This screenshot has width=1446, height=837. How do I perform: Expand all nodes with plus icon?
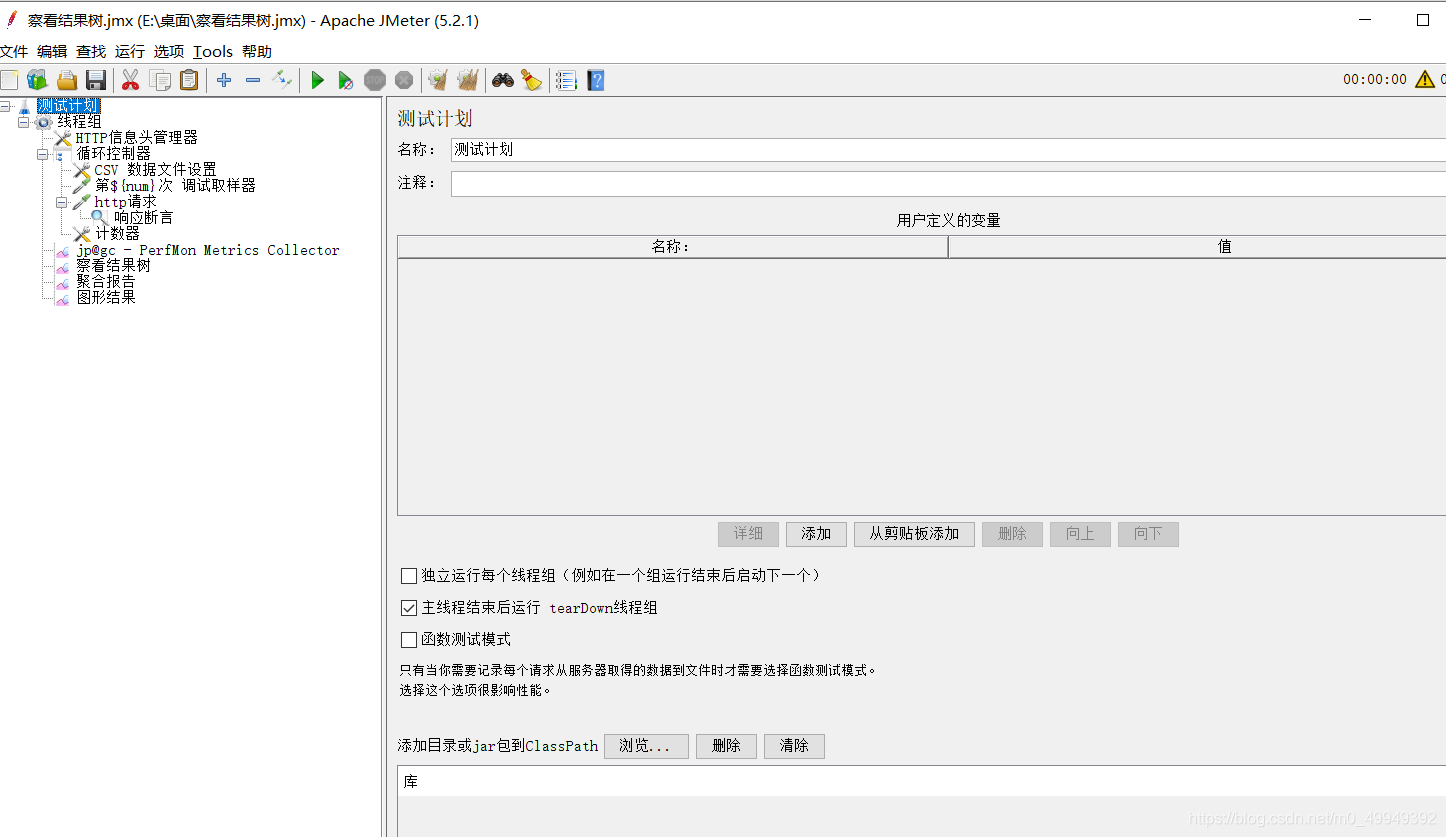click(224, 80)
